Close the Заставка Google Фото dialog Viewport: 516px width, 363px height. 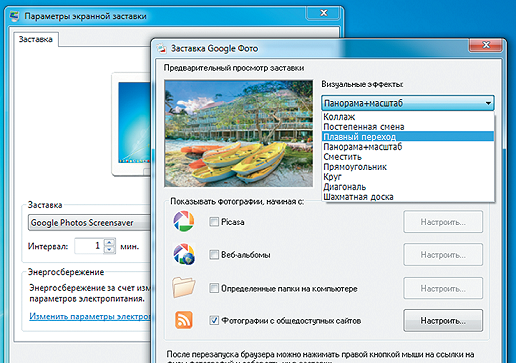(486, 45)
